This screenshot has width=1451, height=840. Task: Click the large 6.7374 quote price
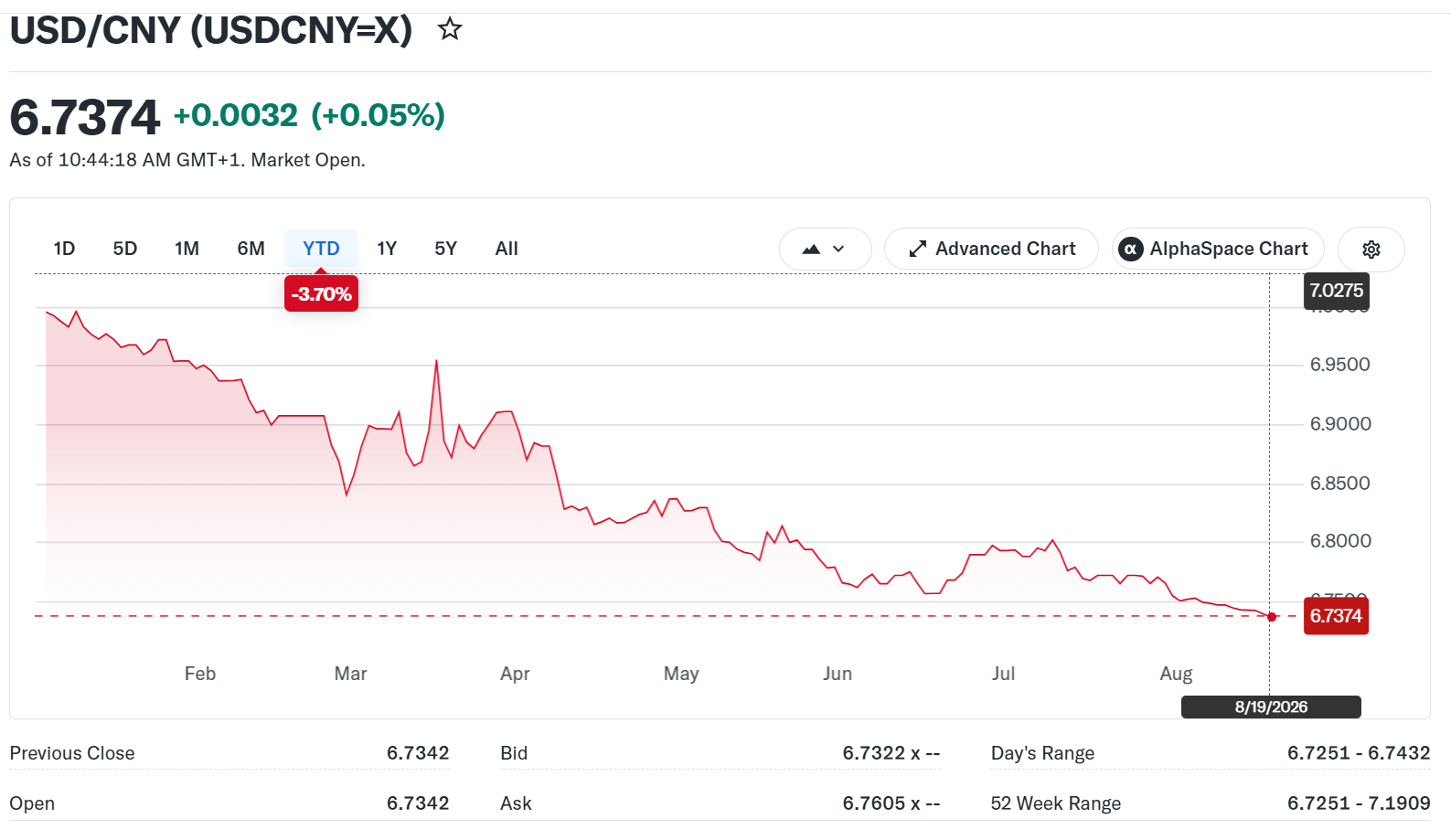(85, 118)
